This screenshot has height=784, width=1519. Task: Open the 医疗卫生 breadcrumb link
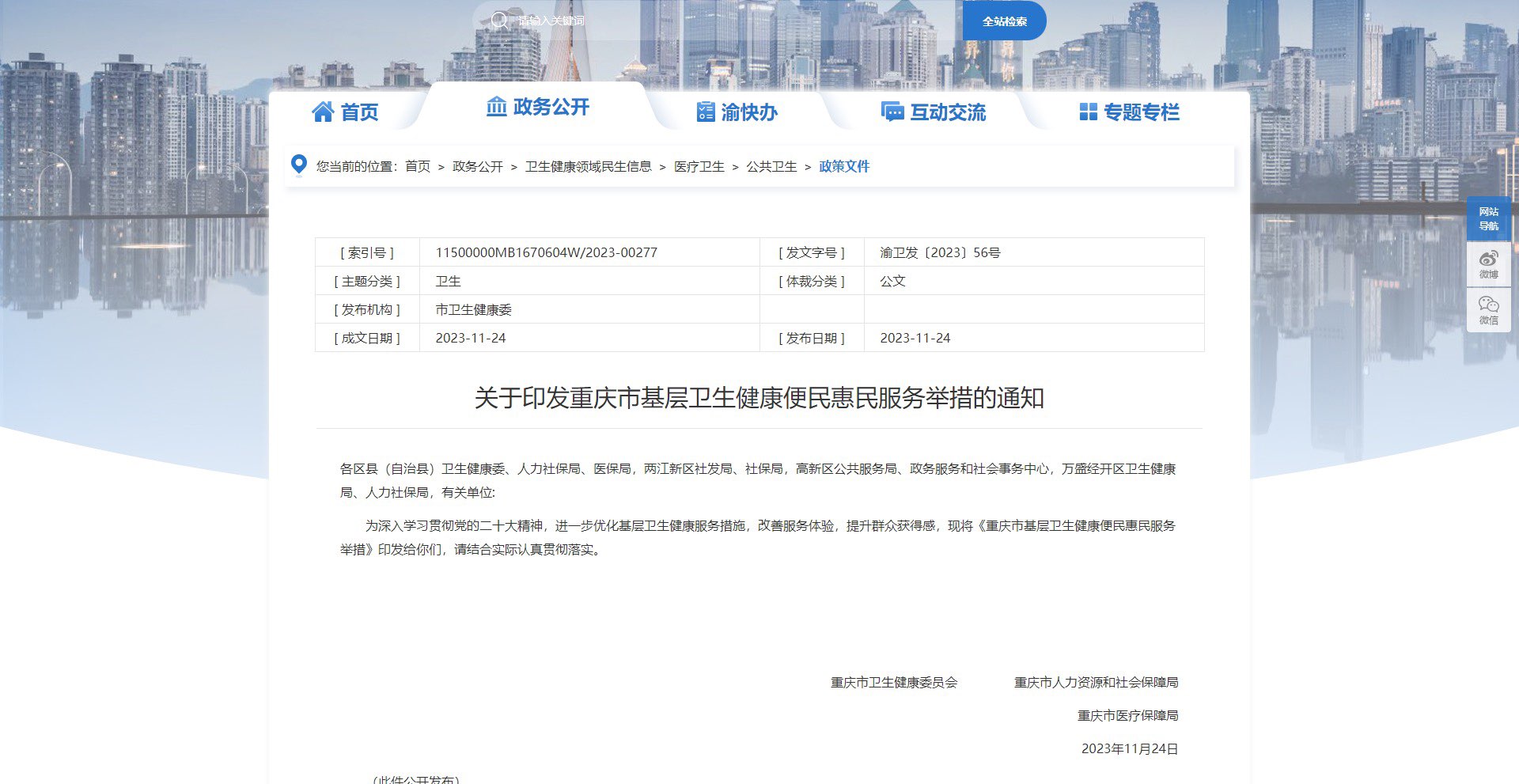(699, 166)
